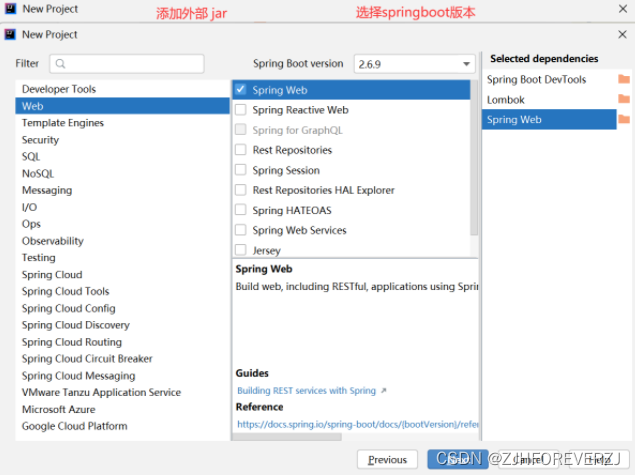This screenshot has width=635, height=475.
Task: Select Spring Cloud Messaging category
Action: [122, 376]
